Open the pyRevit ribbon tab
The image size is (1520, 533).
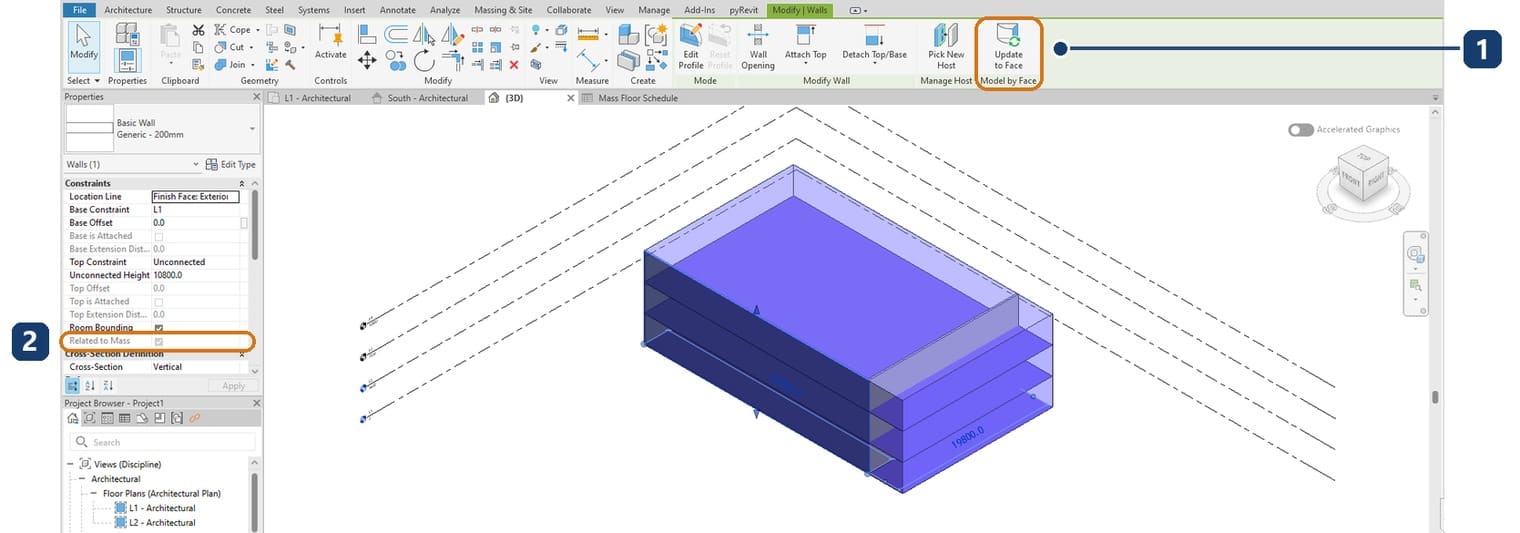pos(743,9)
